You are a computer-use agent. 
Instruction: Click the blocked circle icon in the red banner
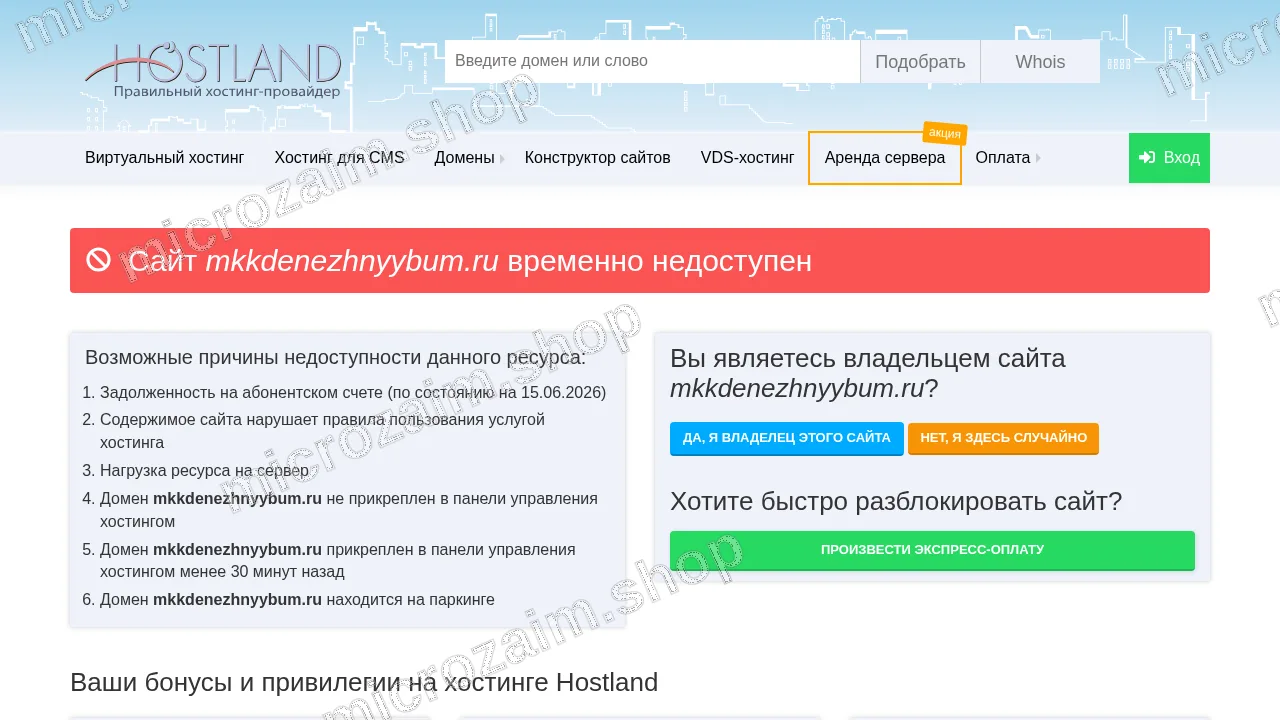(98, 260)
